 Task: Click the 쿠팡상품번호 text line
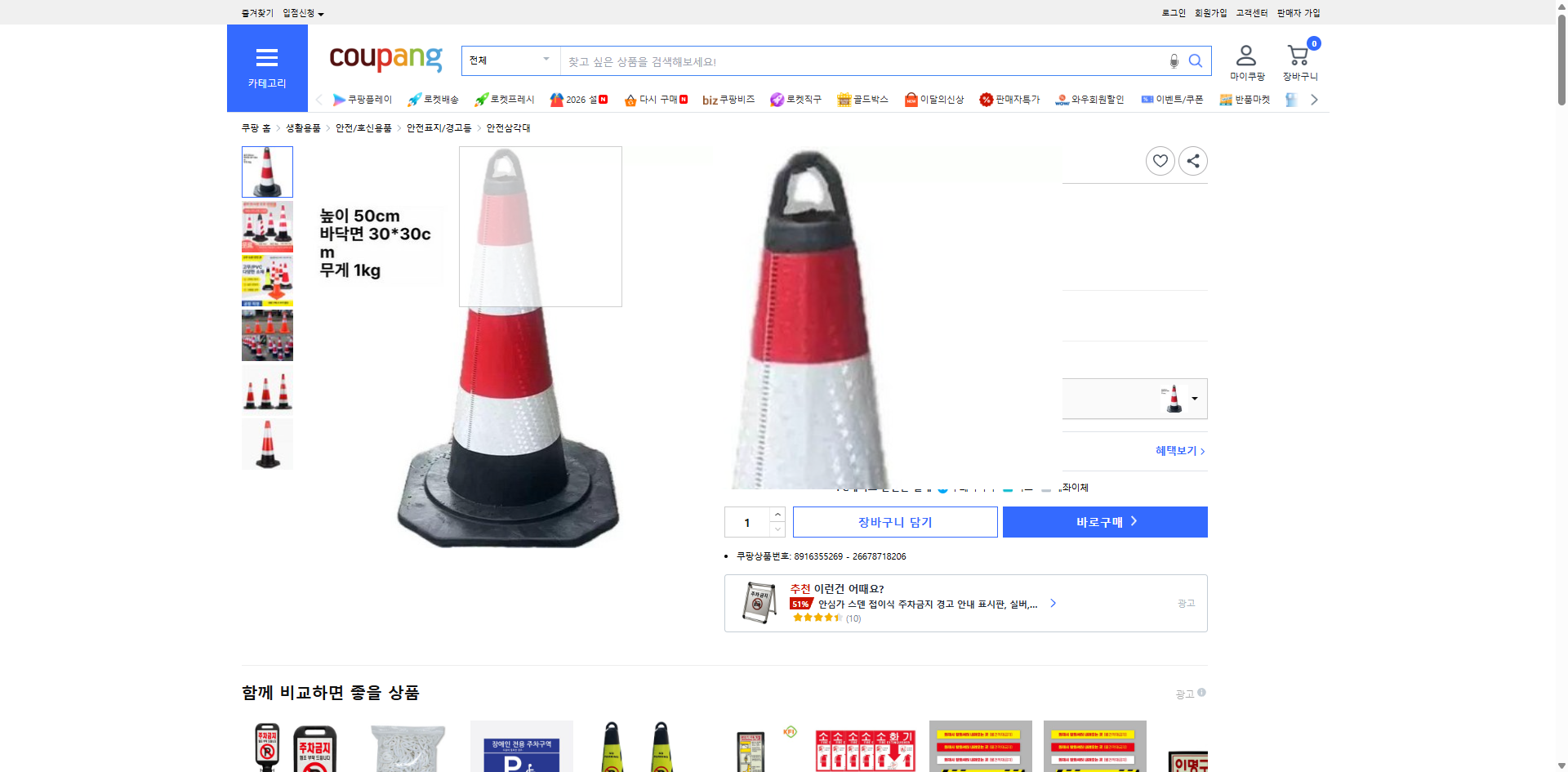pyautogui.click(x=821, y=556)
